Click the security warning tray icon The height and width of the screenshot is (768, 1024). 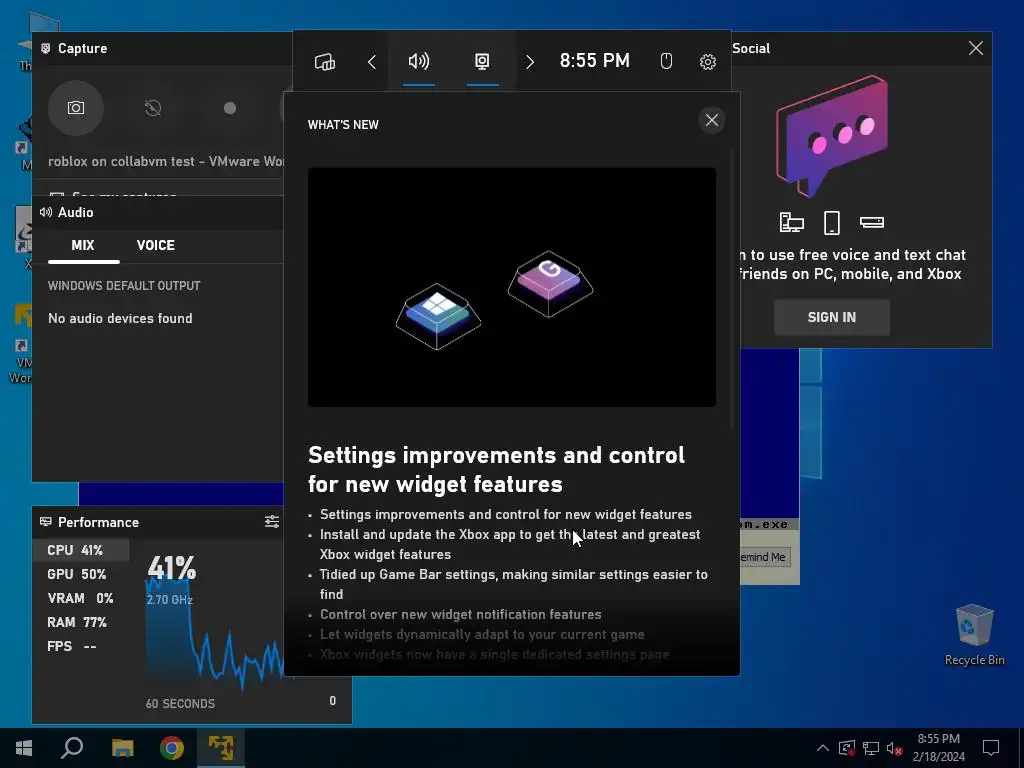(847, 748)
